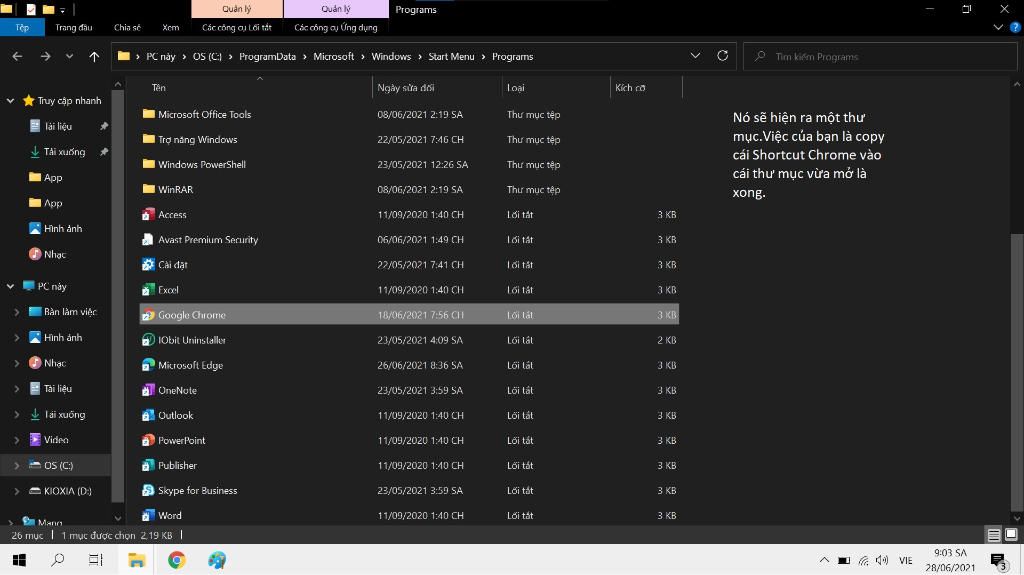Select the Publisher shortcut icon
The image size is (1024, 575).
(148, 465)
